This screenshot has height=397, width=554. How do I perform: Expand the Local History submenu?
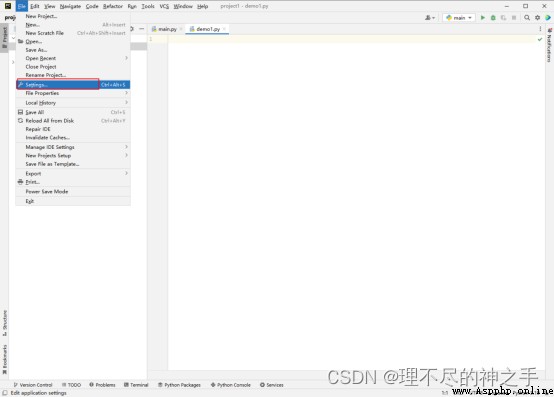pyautogui.click(x=73, y=103)
